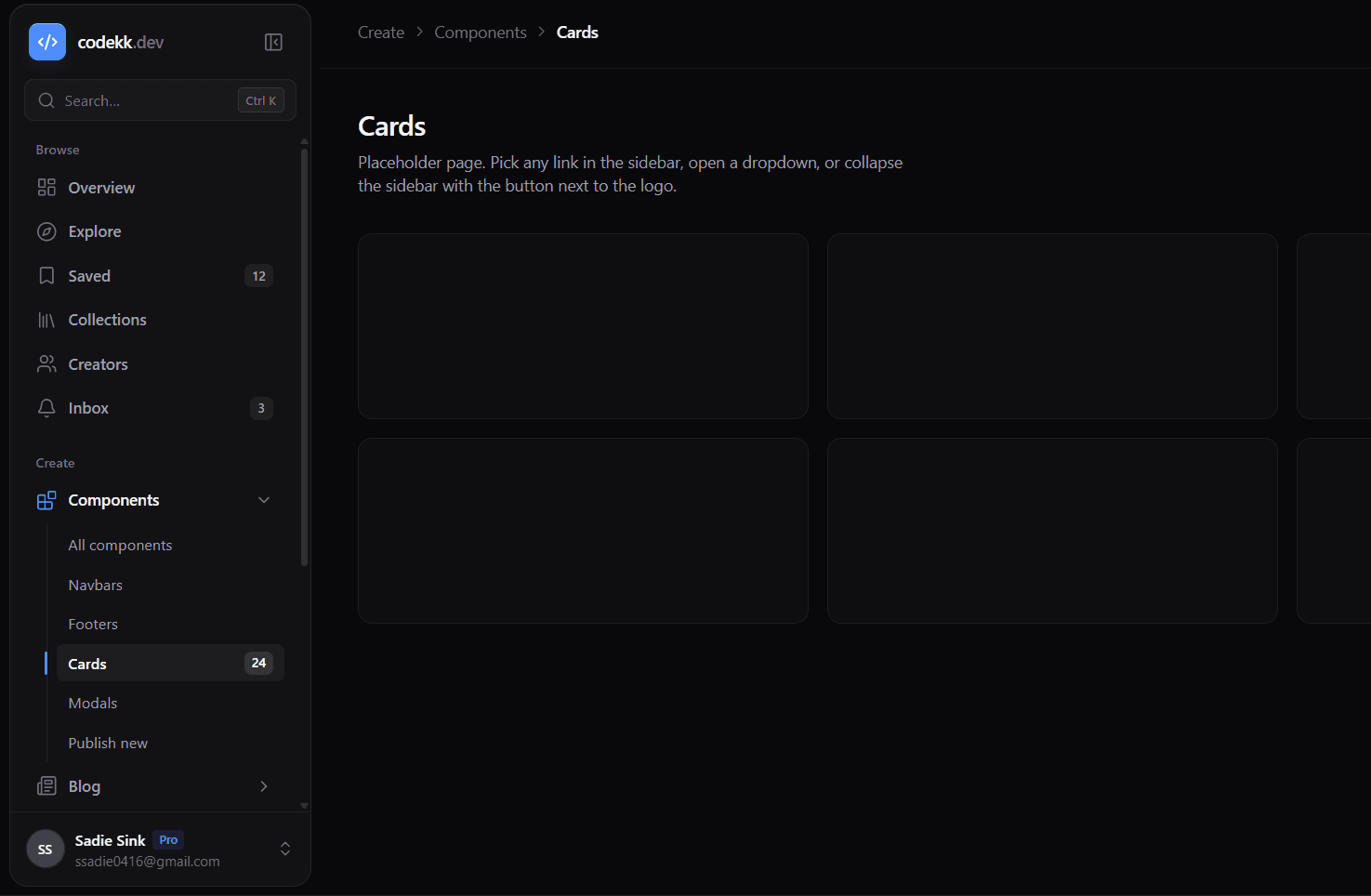Viewport: 1371px width, 896px height.
Task: Click the Saved bookmark icon
Action: point(46,276)
